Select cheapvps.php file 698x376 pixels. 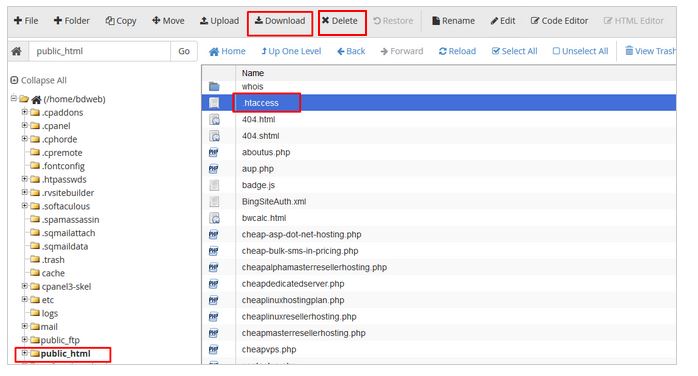pos(269,349)
